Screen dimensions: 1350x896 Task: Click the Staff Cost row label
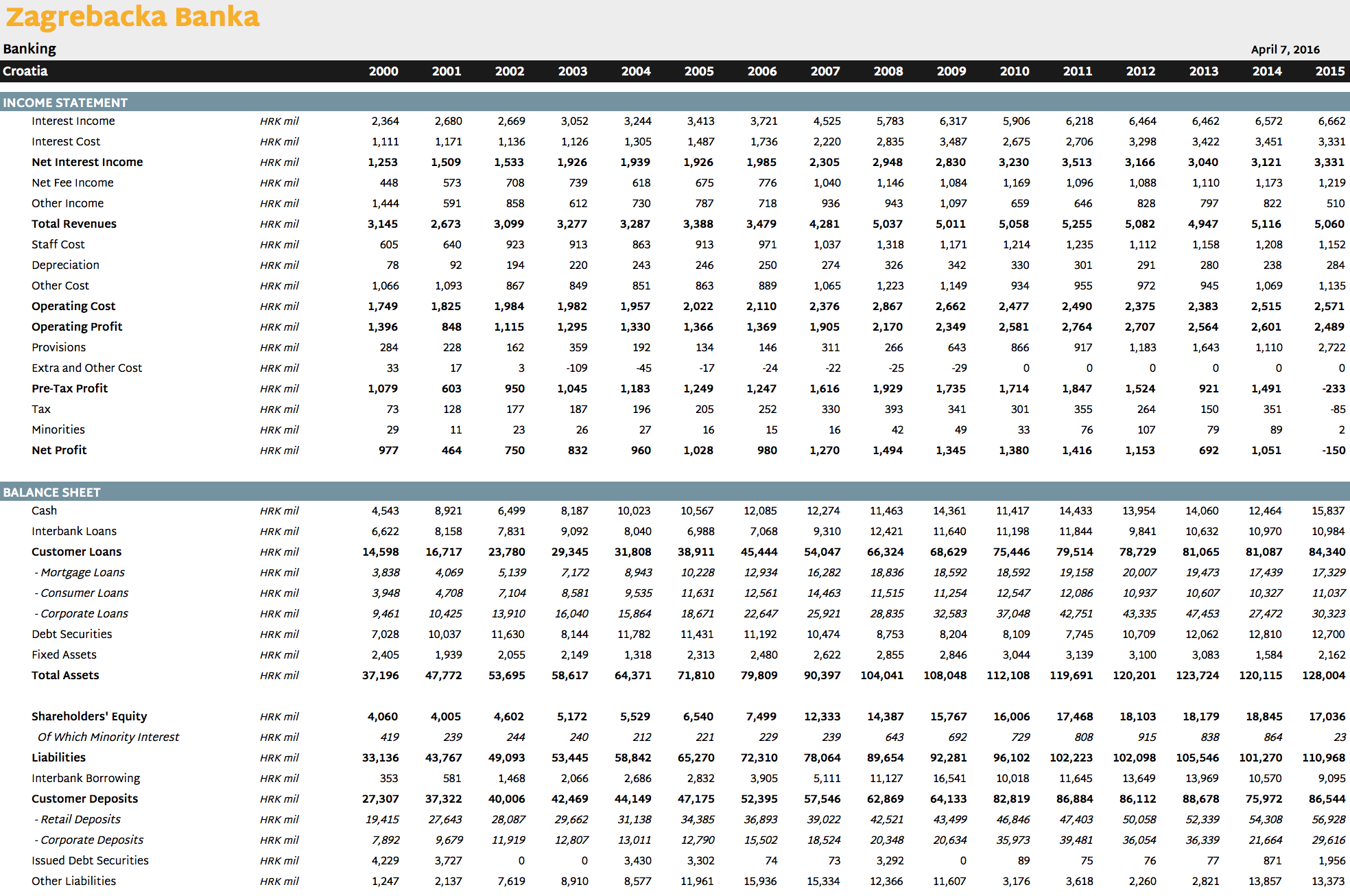[58, 245]
